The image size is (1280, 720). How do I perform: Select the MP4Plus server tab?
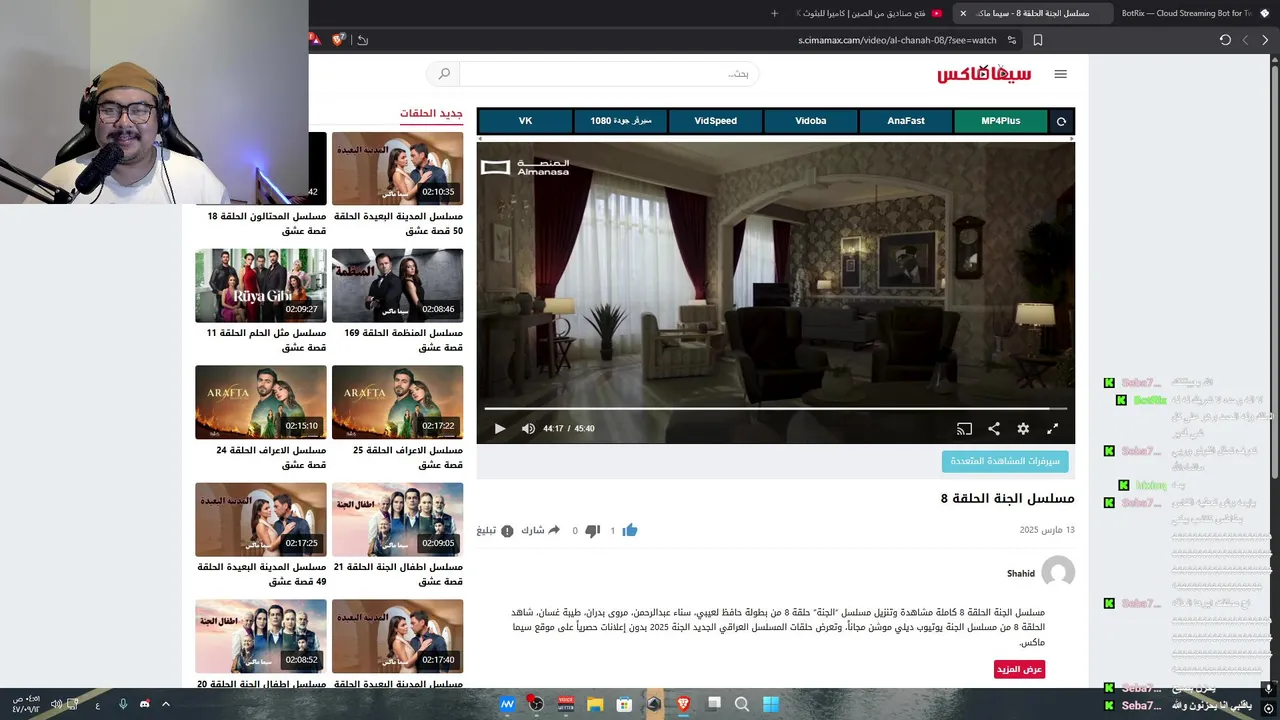click(1000, 121)
